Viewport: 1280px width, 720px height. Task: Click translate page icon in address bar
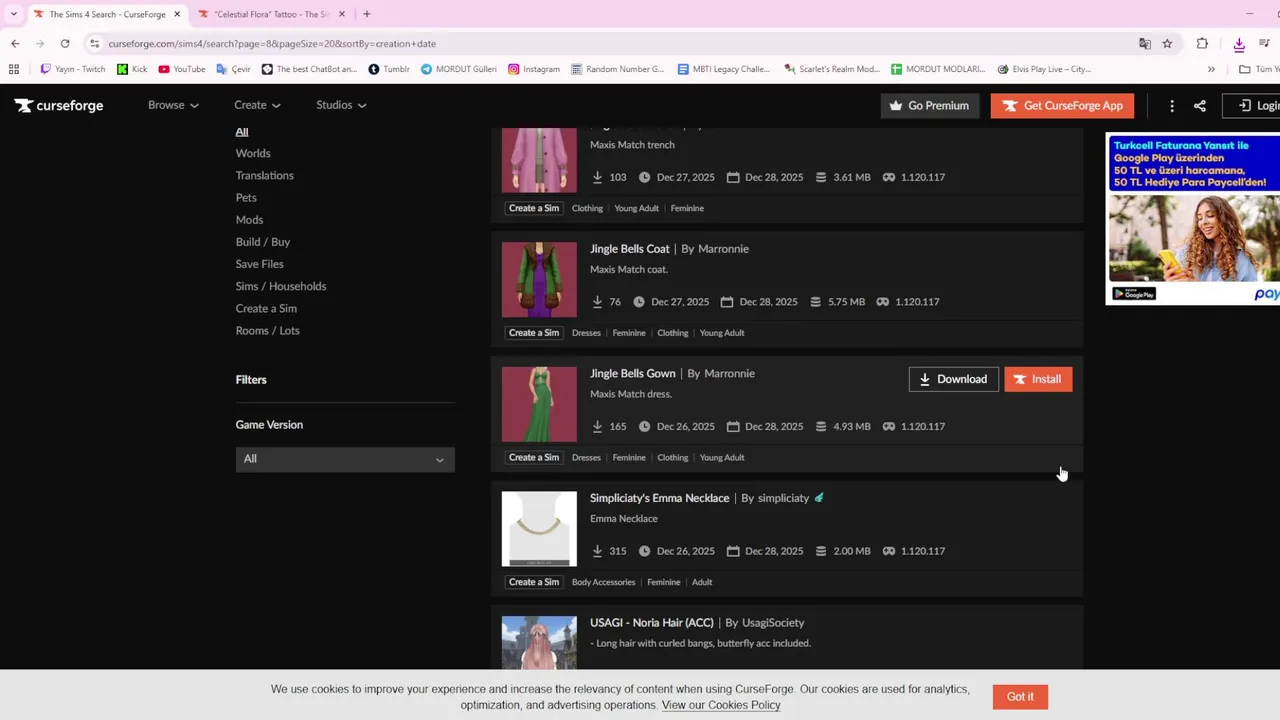click(x=1145, y=44)
